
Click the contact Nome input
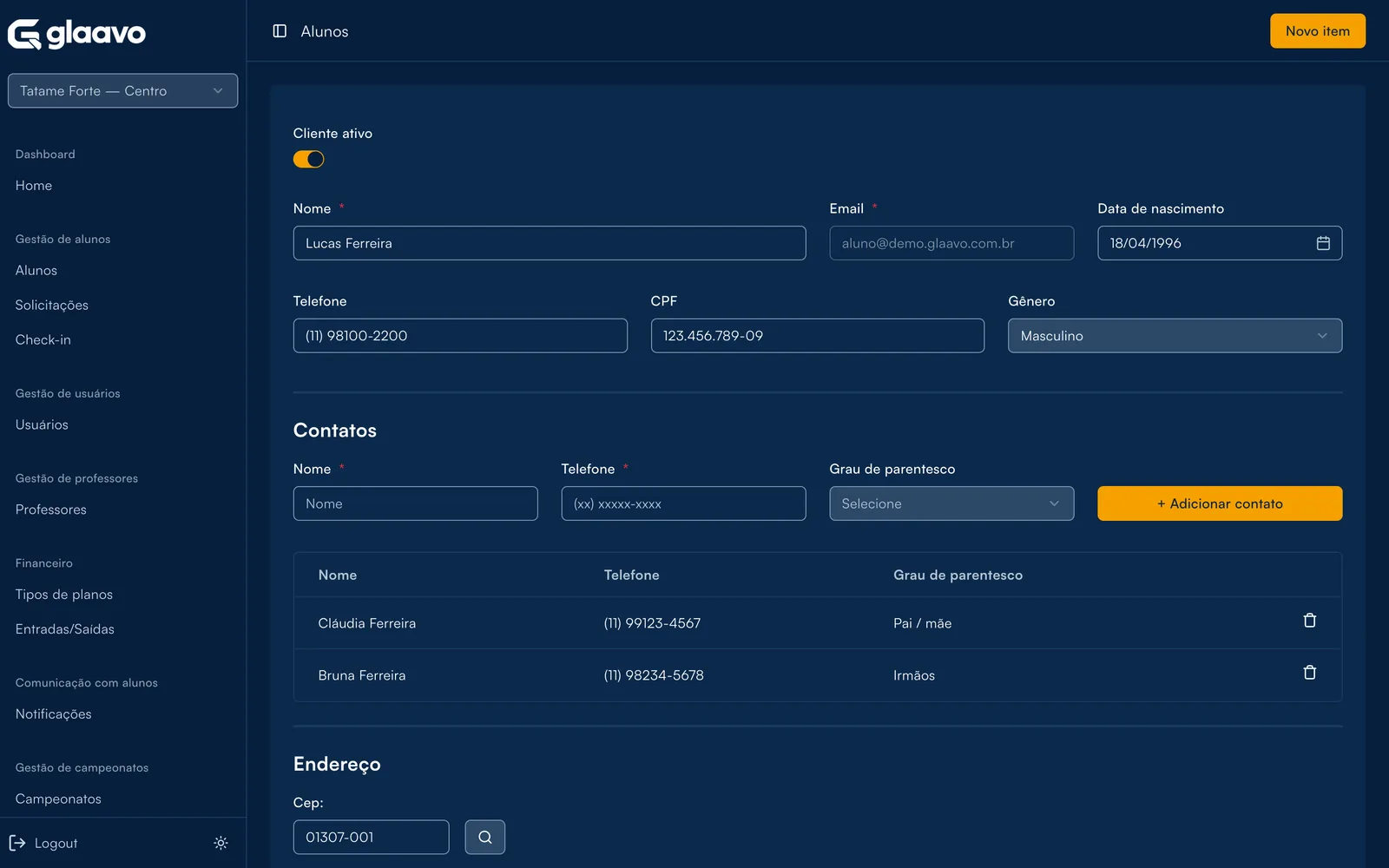[x=416, y=503]
